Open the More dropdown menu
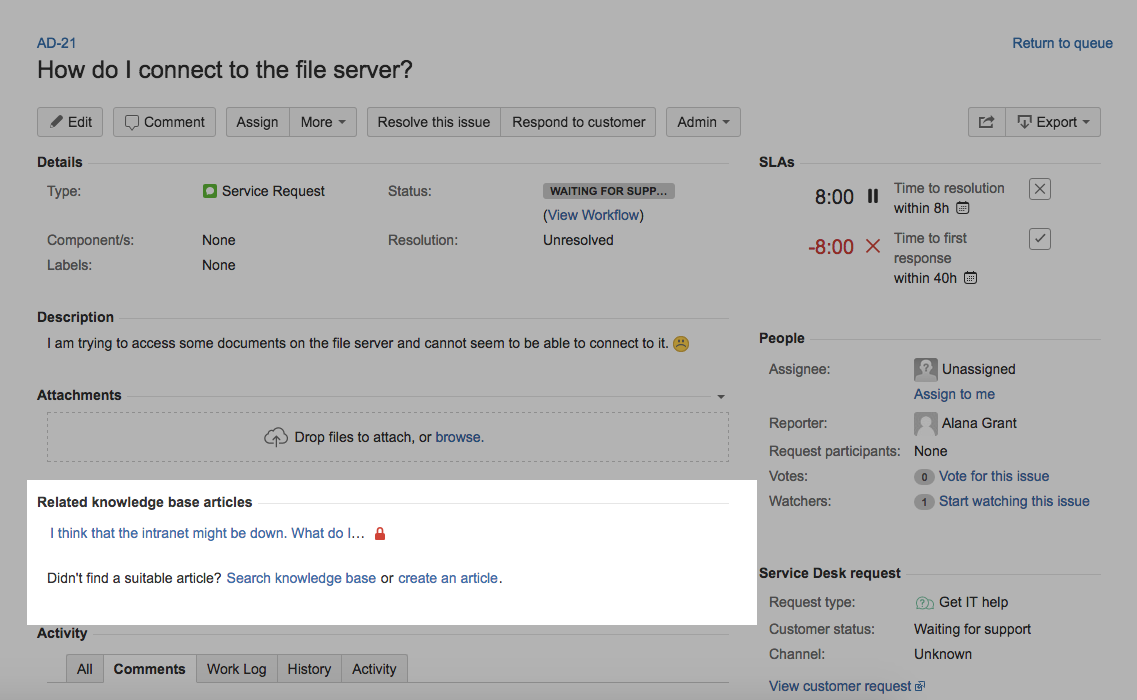The width and height of the screenshot is (1137, 700). [x=323, y=122]
